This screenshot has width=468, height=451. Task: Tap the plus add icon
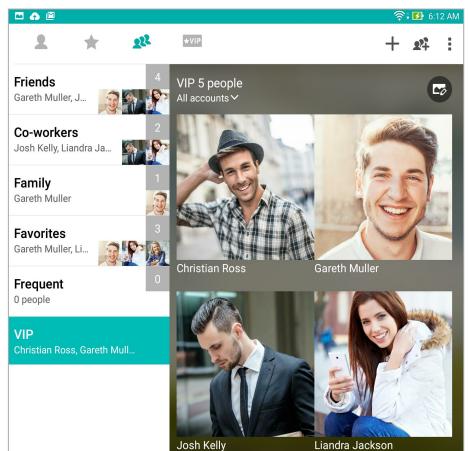[392, 44]
